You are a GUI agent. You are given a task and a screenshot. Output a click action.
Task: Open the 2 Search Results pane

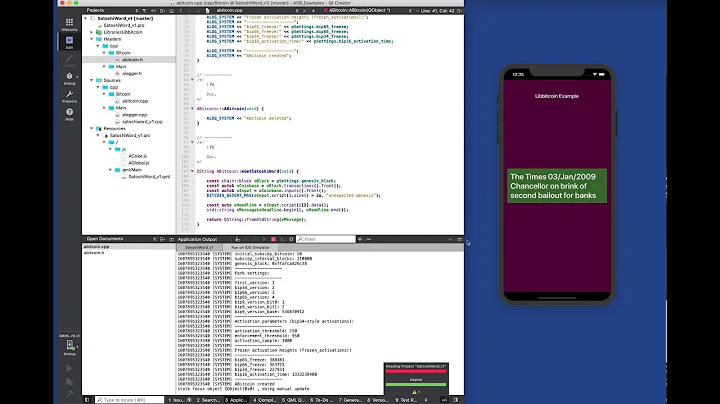tap(208, 400)
